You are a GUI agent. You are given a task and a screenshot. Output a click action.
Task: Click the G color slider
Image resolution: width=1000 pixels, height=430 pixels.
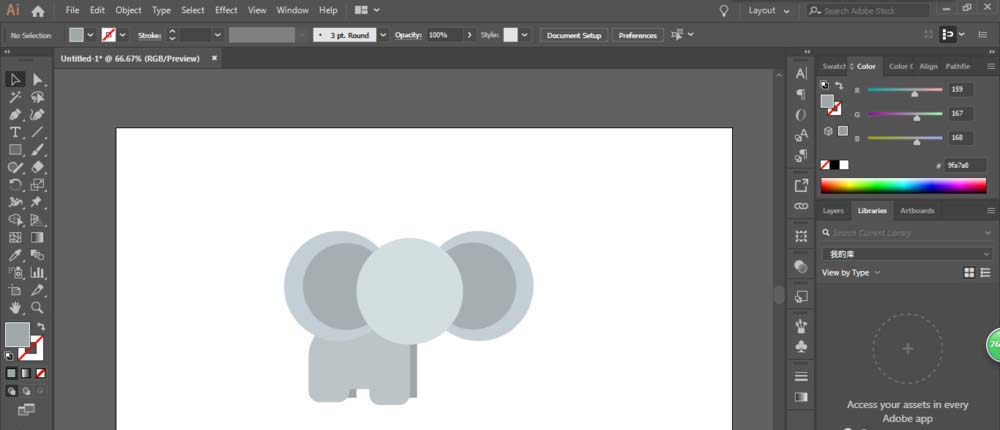pos(905,114)
